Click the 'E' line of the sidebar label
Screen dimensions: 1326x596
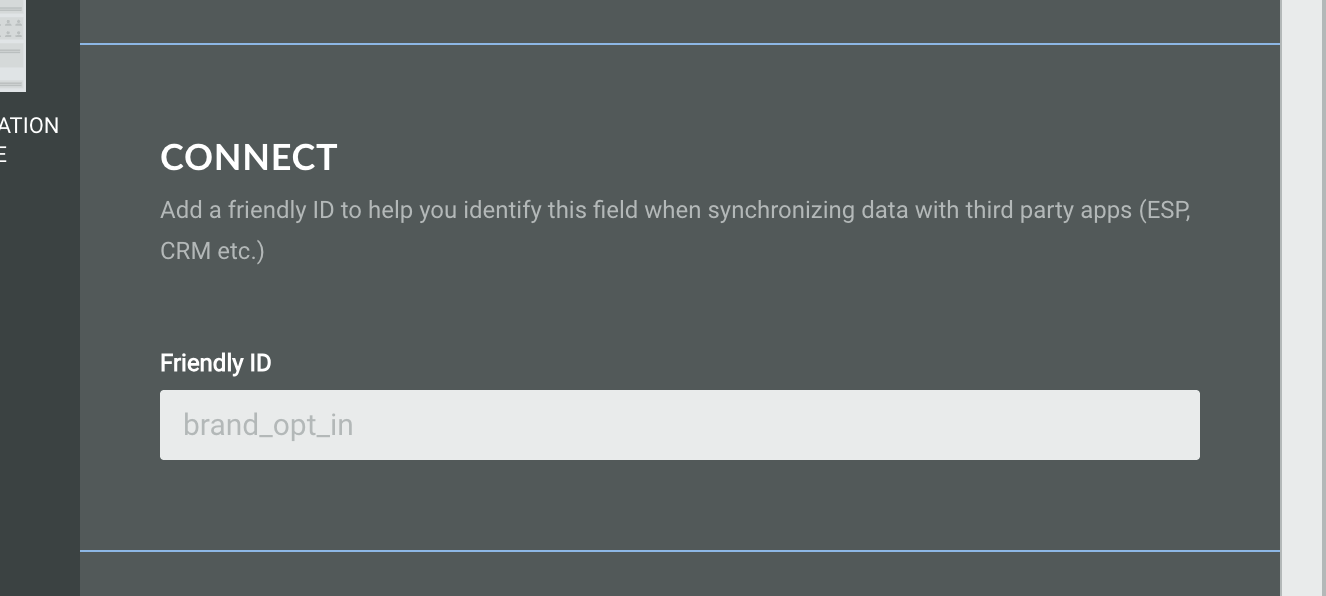(4, 154)
